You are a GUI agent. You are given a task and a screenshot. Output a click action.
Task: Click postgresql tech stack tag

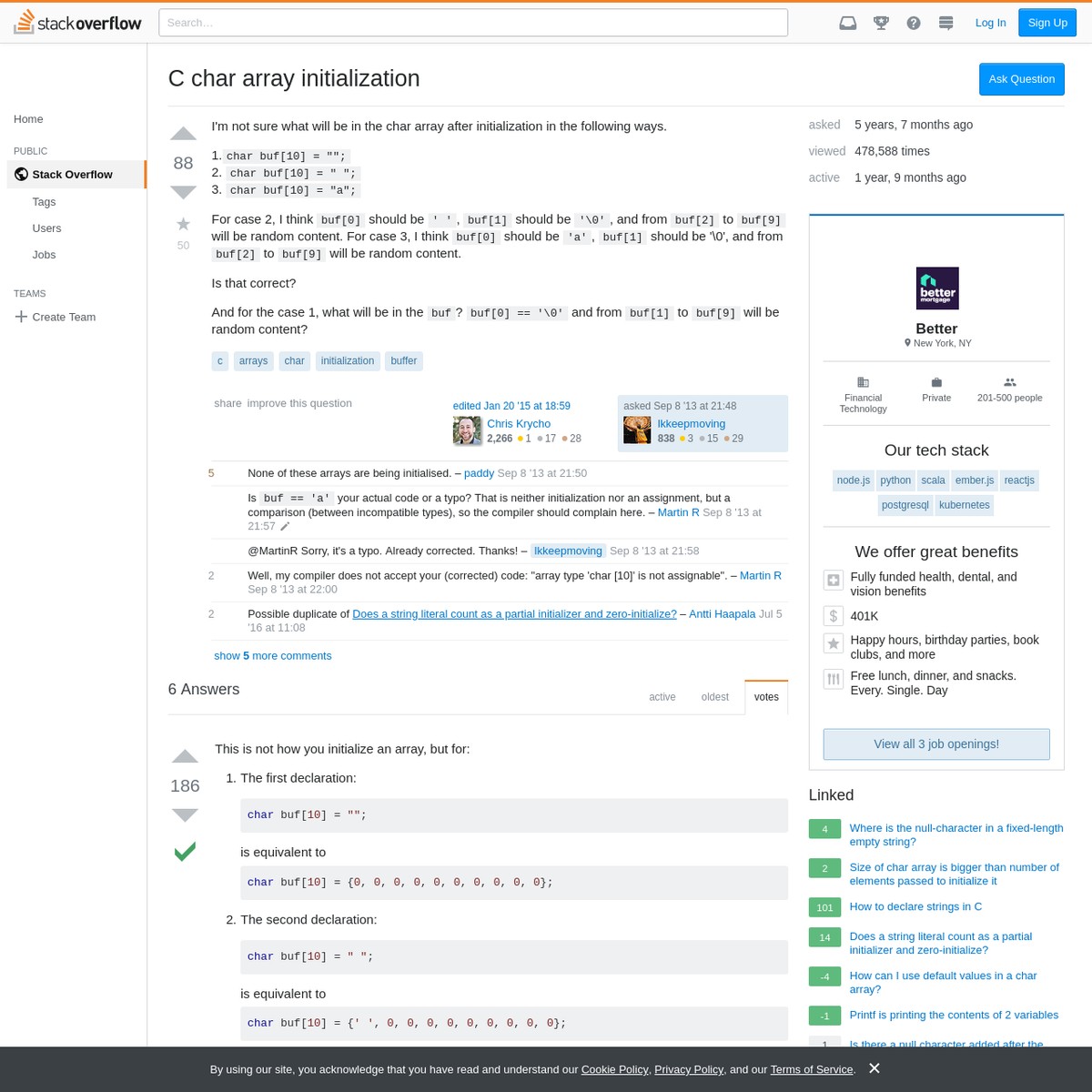pyautogui.click(x=905, y=505)
